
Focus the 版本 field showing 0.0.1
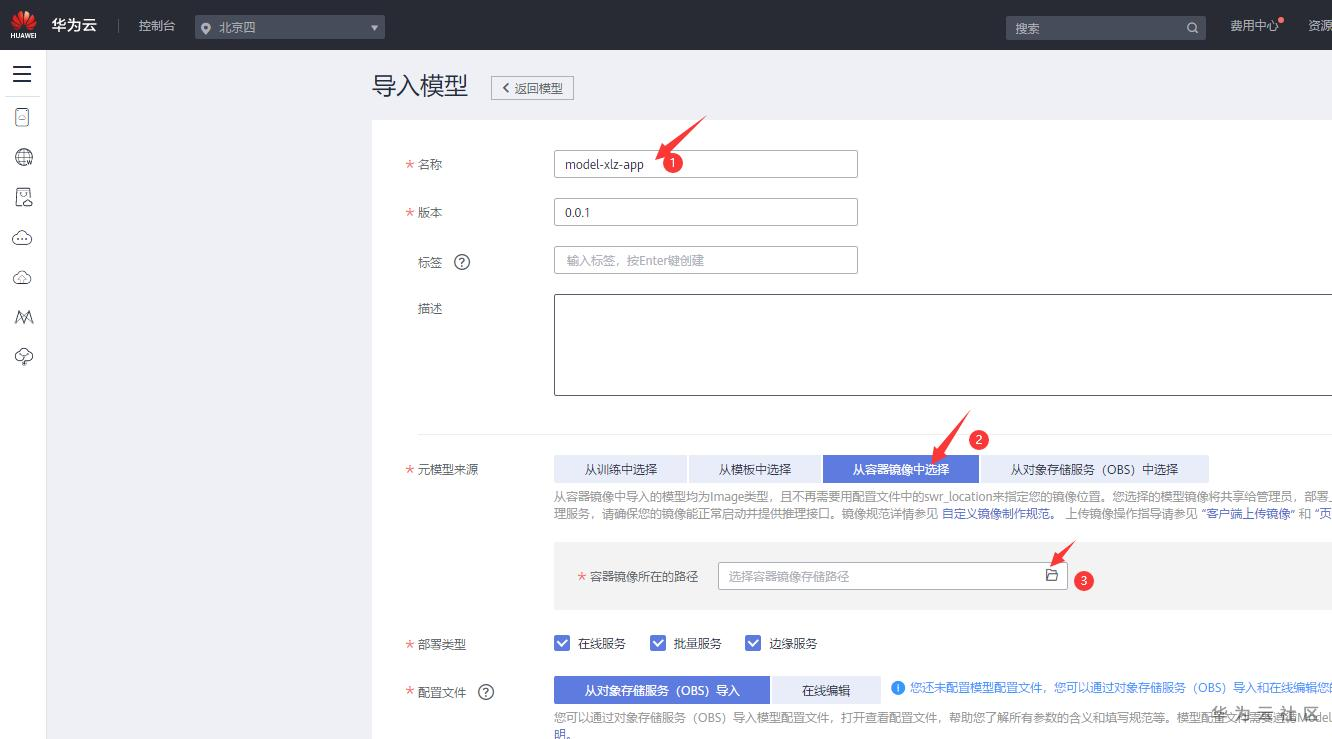pyautogui.click(x=705, y=212)
